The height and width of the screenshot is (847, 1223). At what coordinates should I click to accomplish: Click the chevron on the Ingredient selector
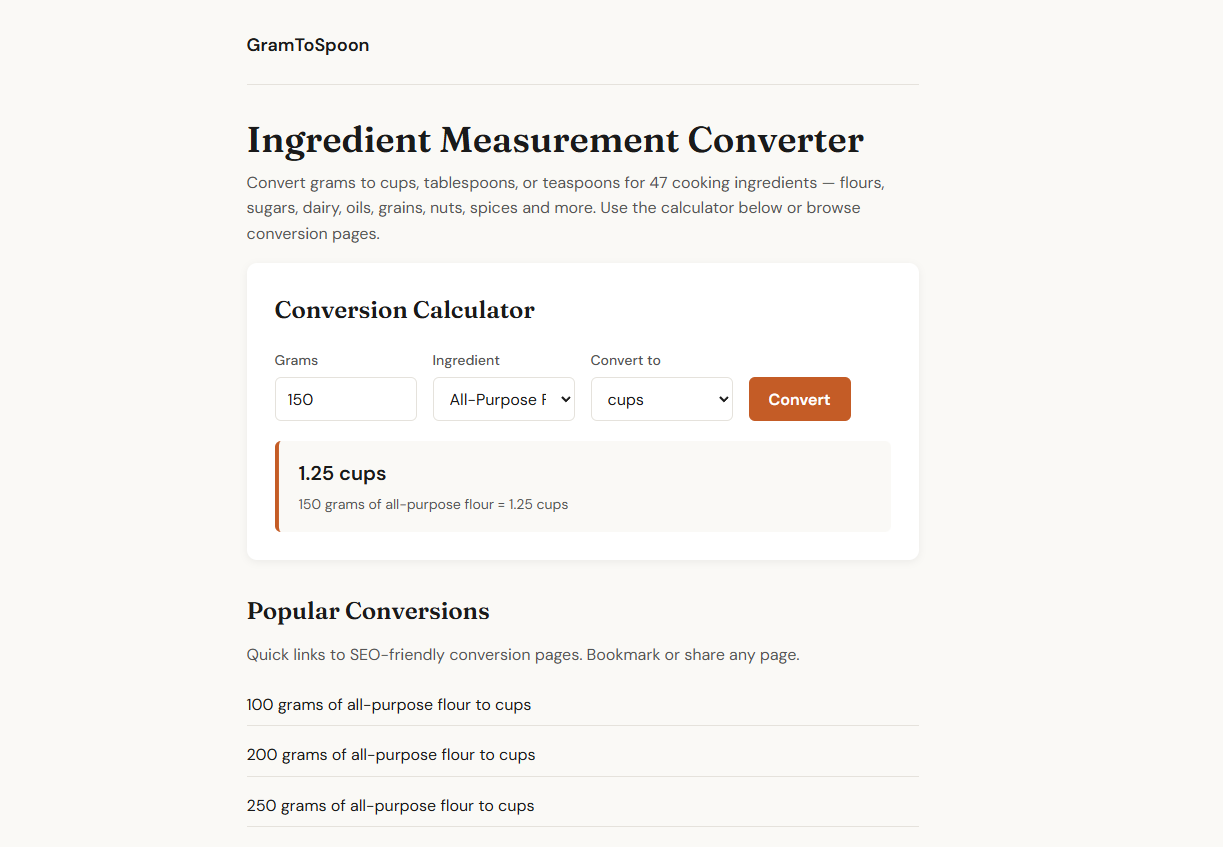(x=564, y=399)
